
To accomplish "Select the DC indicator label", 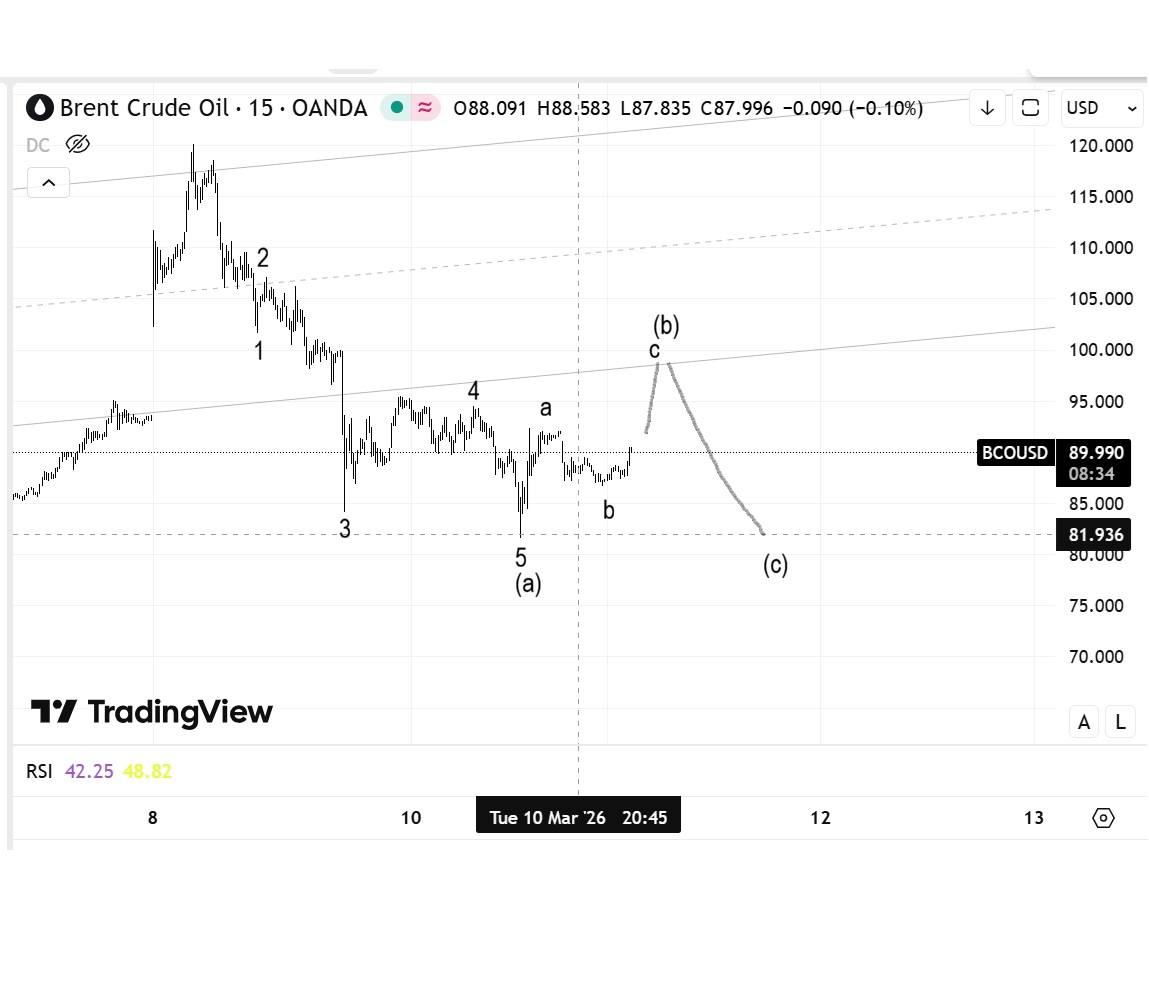I will click(x=38, y=145).
